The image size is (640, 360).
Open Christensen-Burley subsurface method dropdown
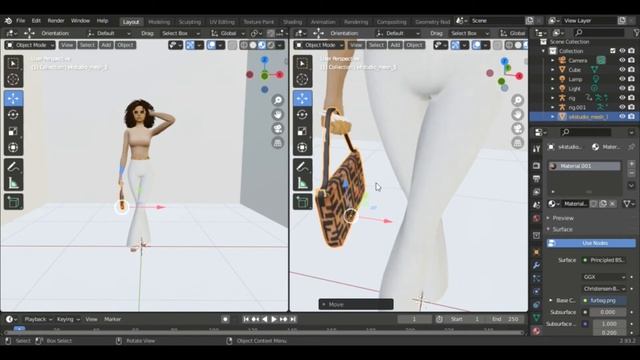tap(604, 289)
